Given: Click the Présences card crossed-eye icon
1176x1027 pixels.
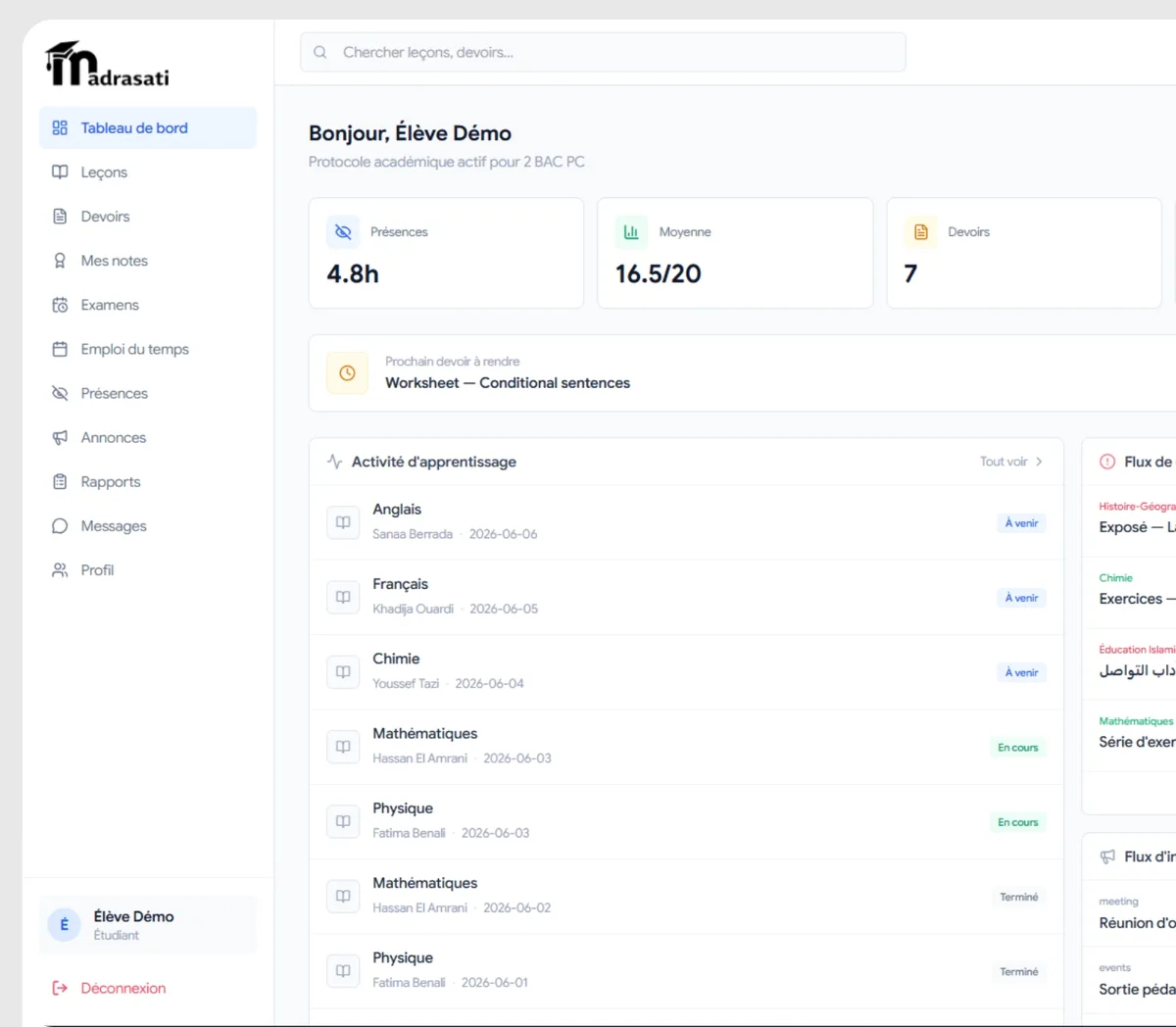Looking at the screenshot, I should coord(342,232).
